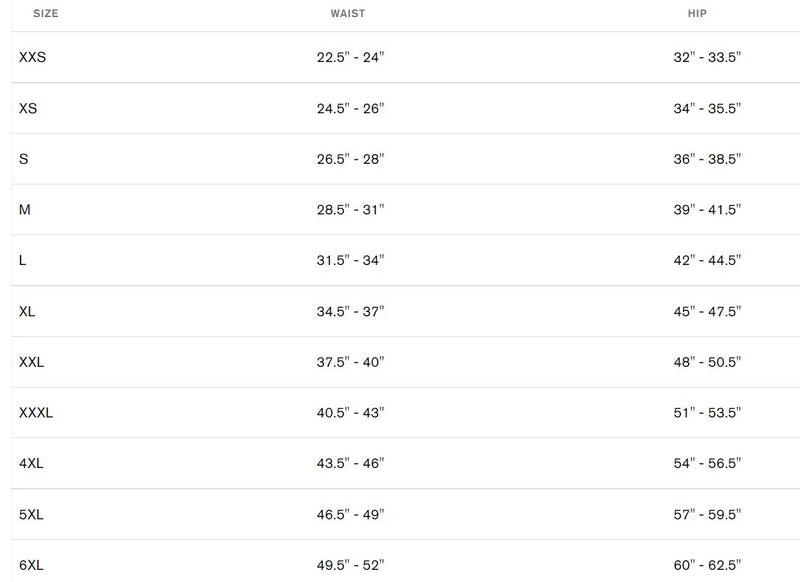Click the M size label
800x582 pixels.
[24, 210]
